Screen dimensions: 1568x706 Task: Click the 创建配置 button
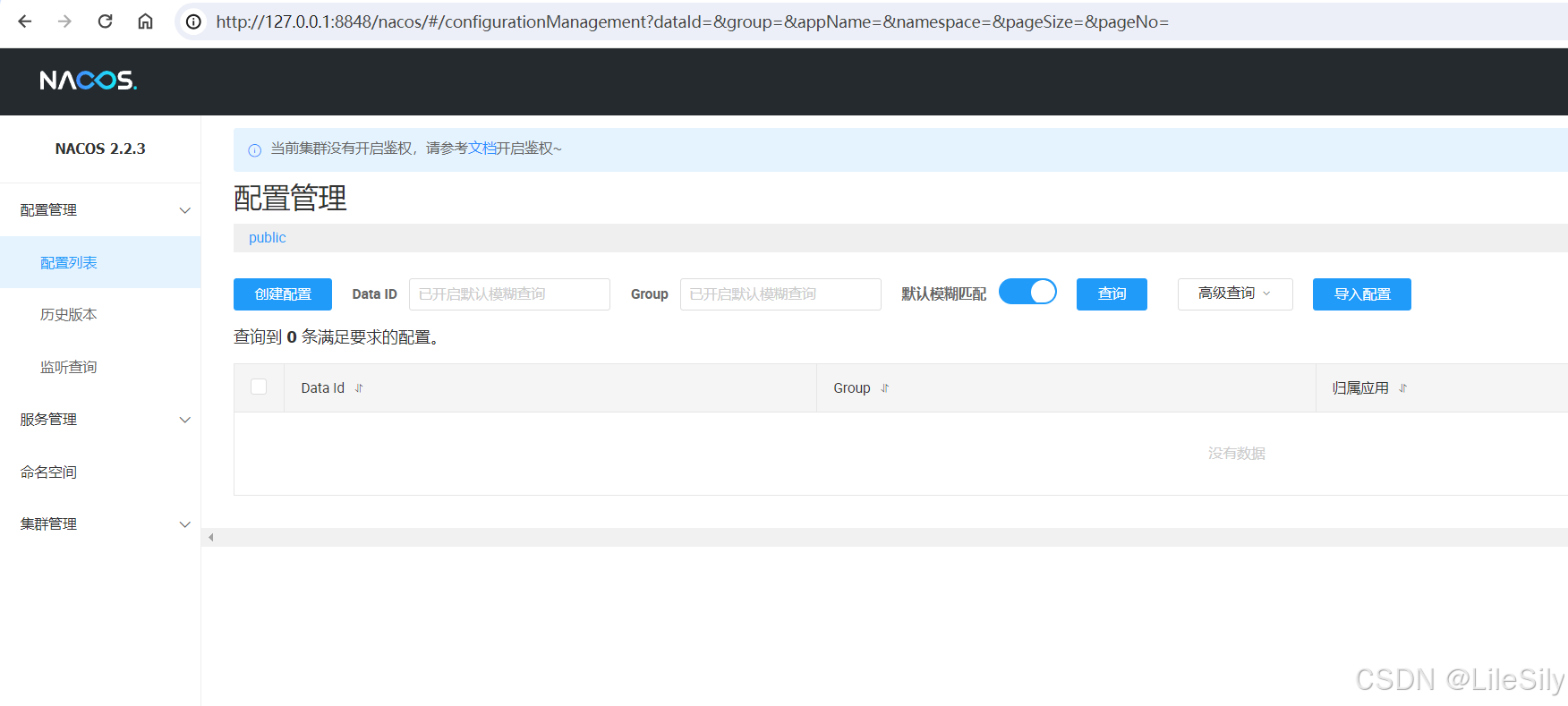[283, 294]
